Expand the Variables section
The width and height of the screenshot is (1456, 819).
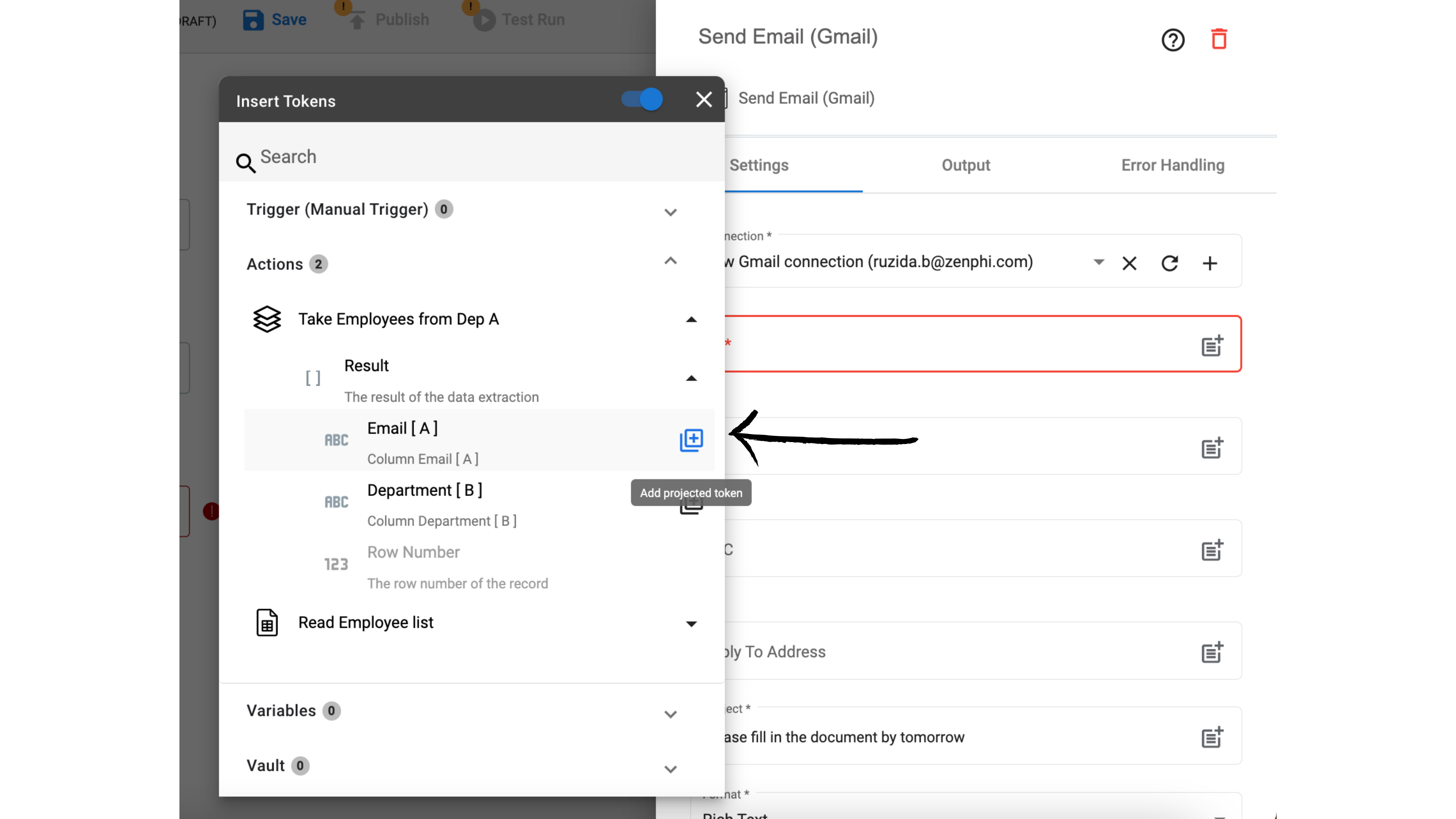pos(670,713)
